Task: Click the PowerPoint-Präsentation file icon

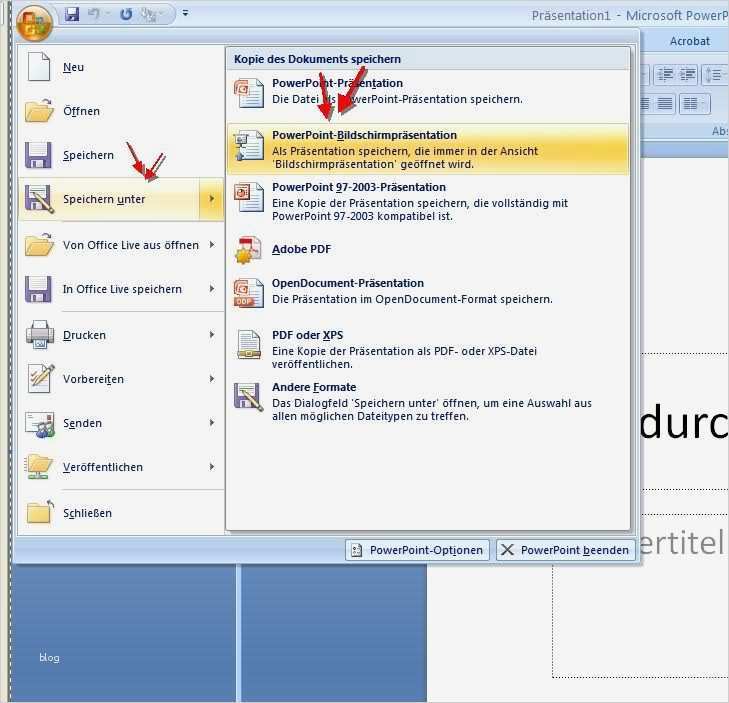Action: pyautogui.click(x=249, y=93)
